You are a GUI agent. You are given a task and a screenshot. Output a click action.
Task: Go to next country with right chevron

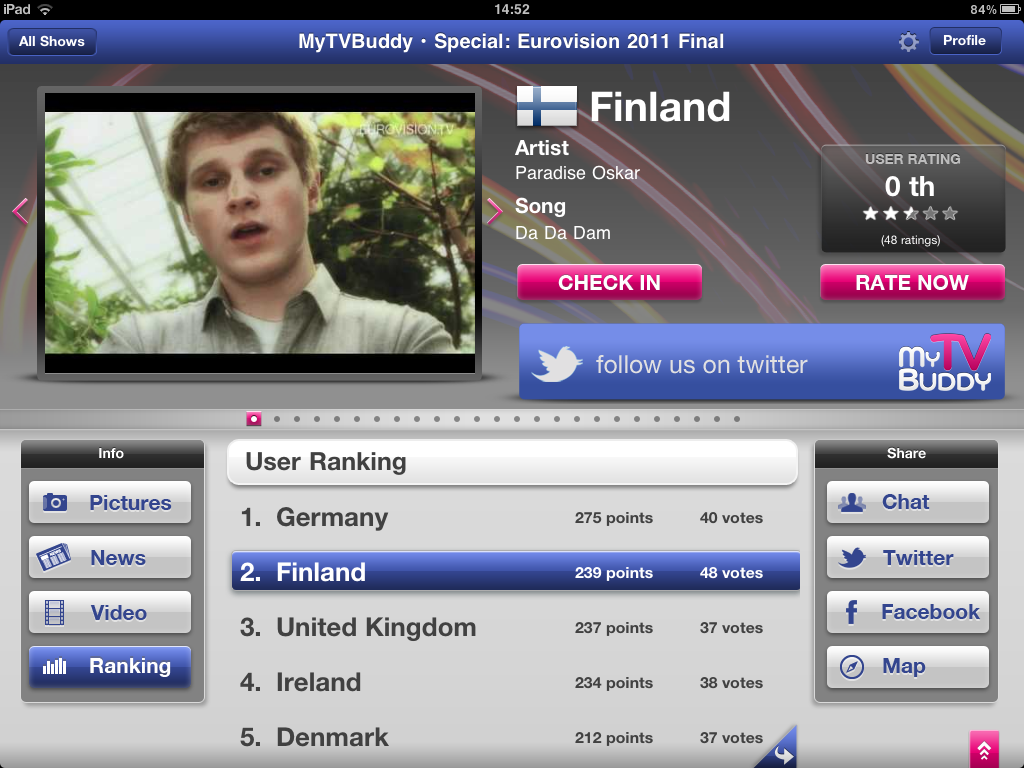coord(494,211)
